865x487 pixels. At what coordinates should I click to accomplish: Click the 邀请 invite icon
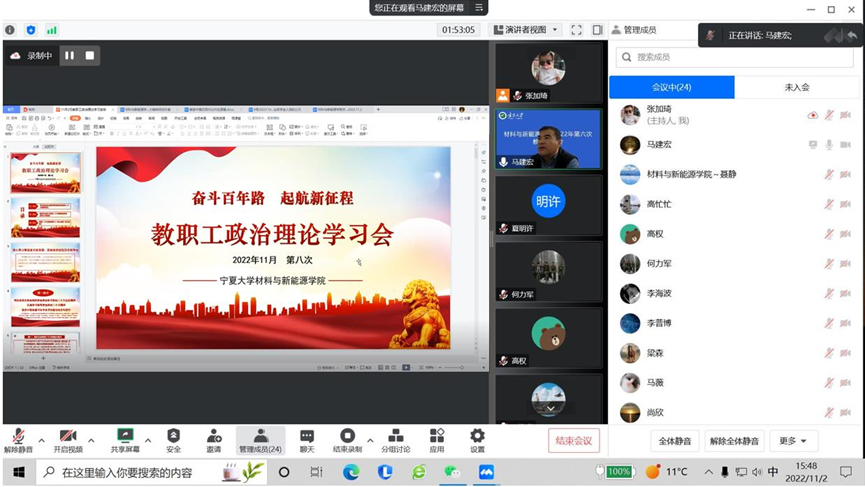(214, 436)
